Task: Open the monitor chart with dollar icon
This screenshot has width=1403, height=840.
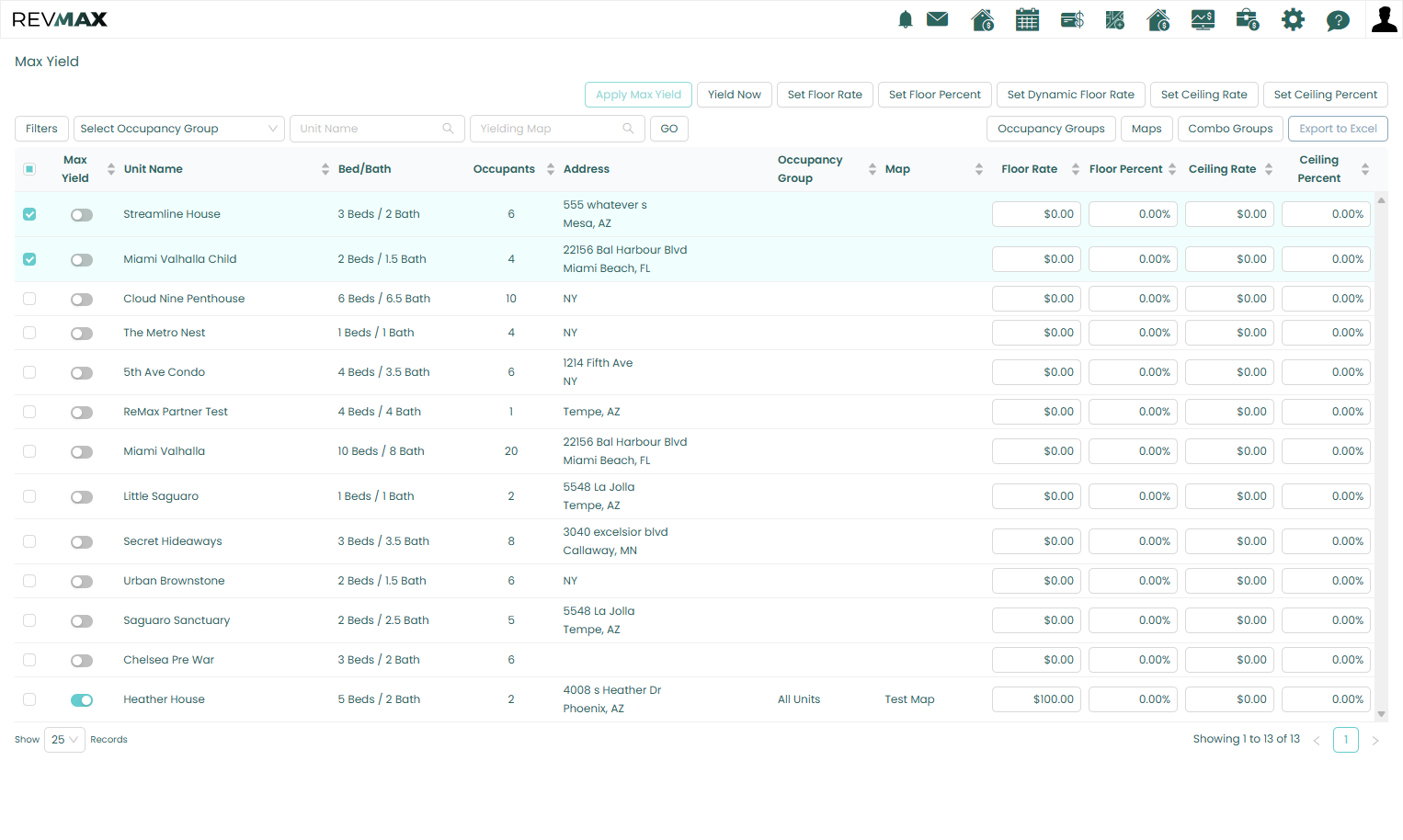Action: (1203, 19)
